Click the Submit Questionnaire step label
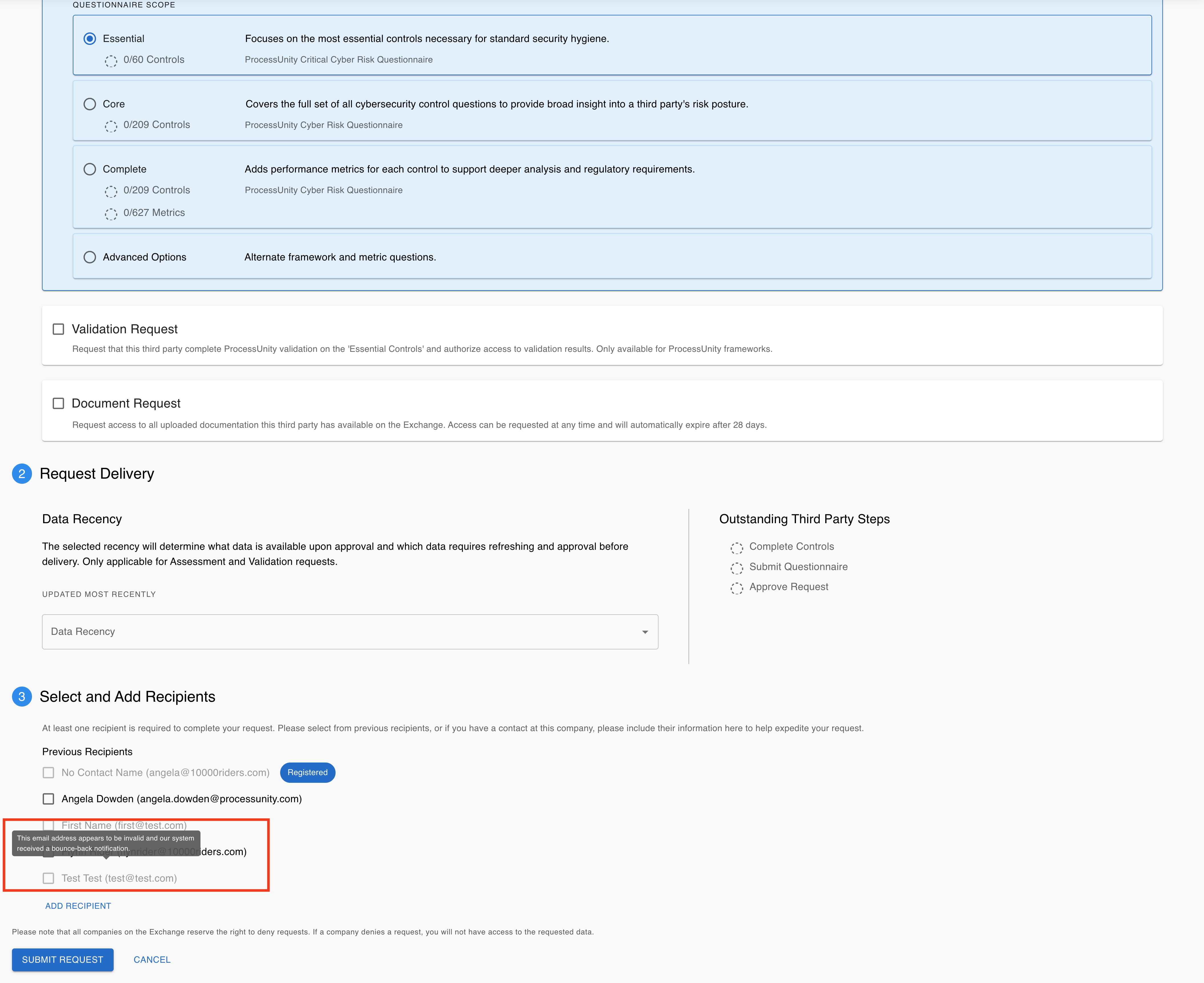 (x=798, y=567)
